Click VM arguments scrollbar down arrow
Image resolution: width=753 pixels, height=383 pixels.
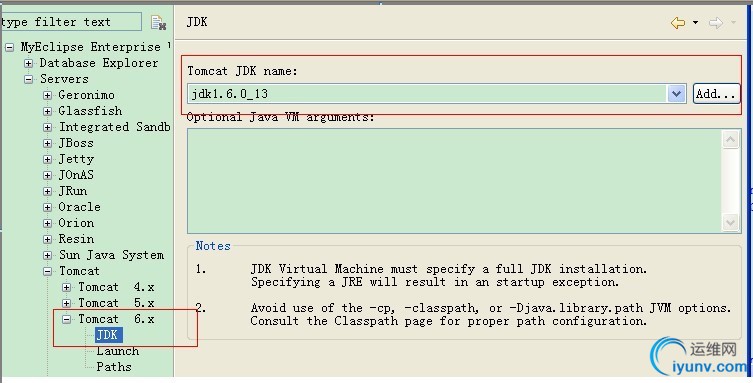(x=730, y=222)
